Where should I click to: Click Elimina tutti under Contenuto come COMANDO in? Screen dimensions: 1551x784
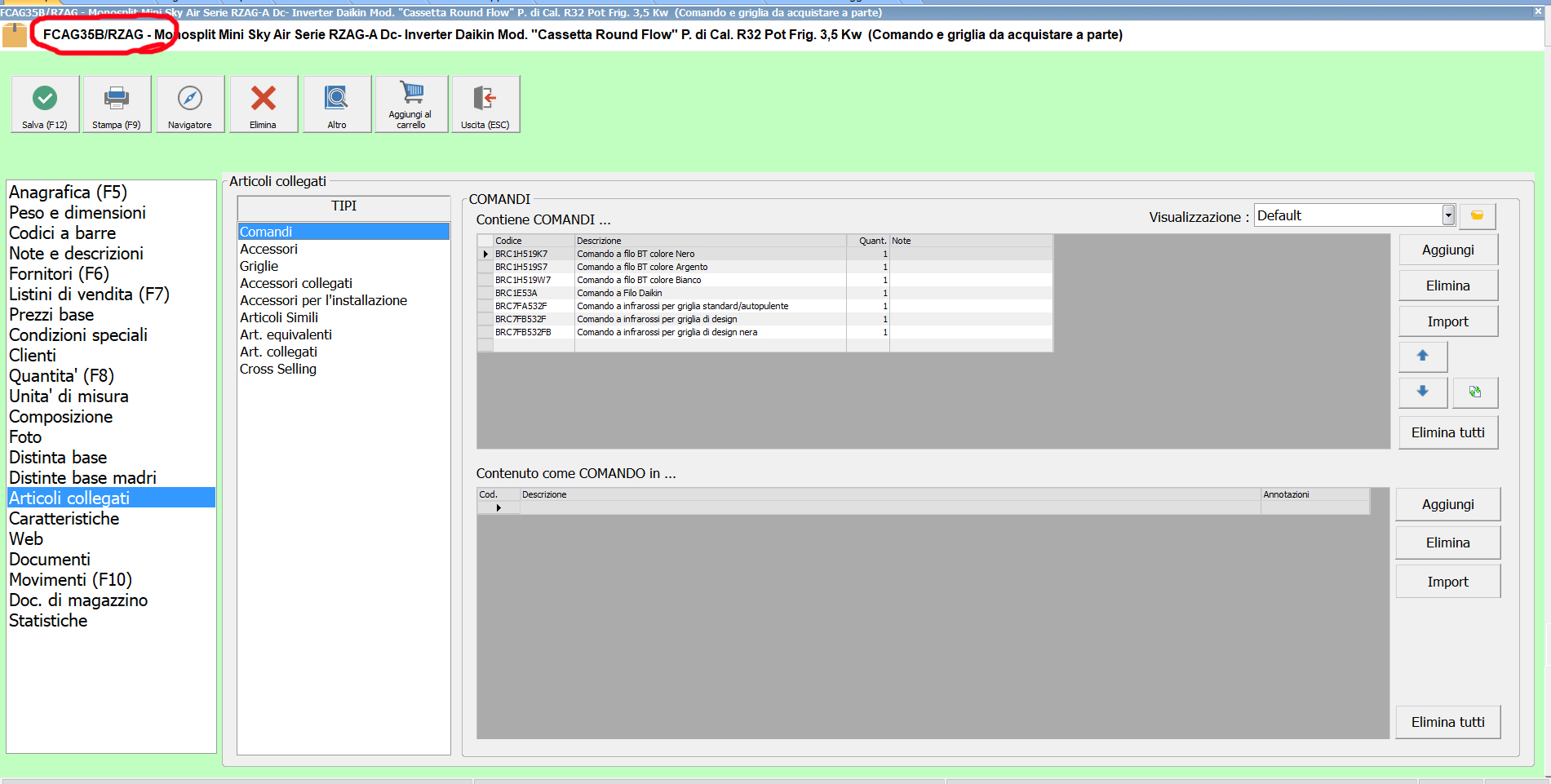[x=1448, y=722]
